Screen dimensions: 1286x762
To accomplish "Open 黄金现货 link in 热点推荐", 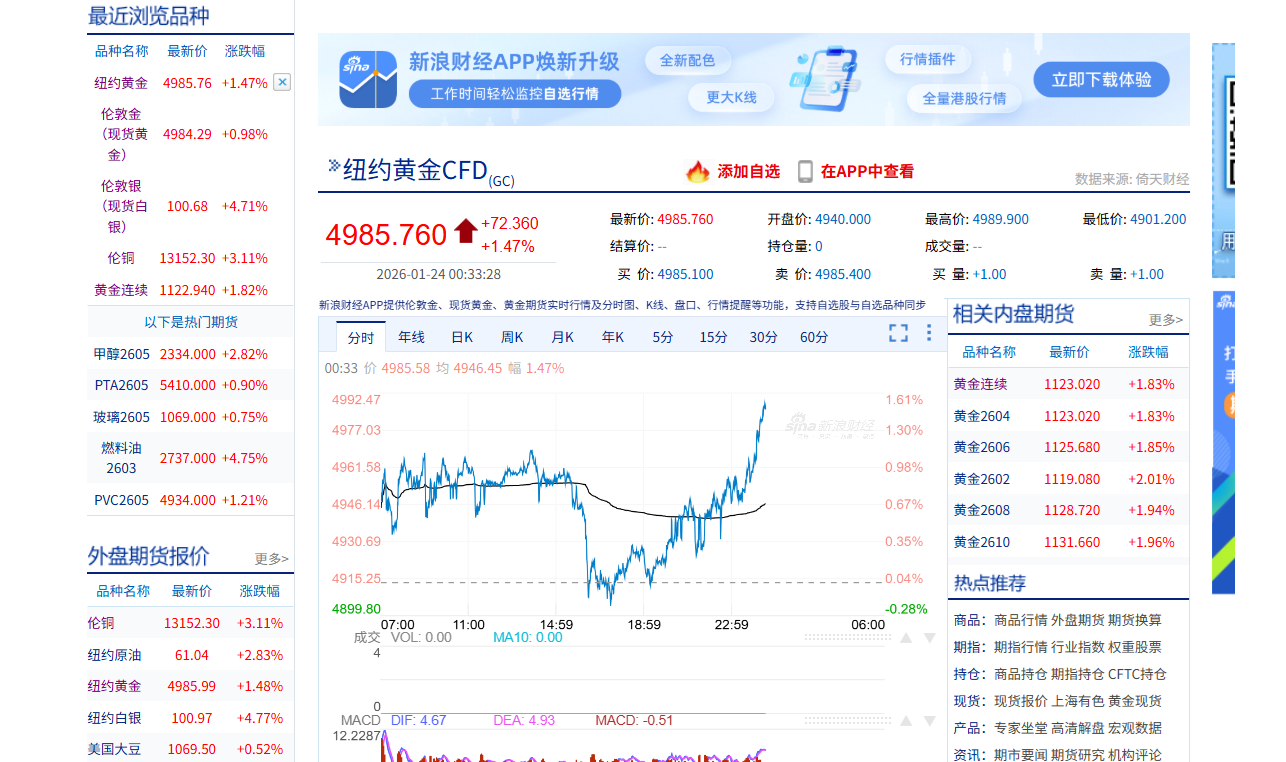I will click(x=1134, y=701).
